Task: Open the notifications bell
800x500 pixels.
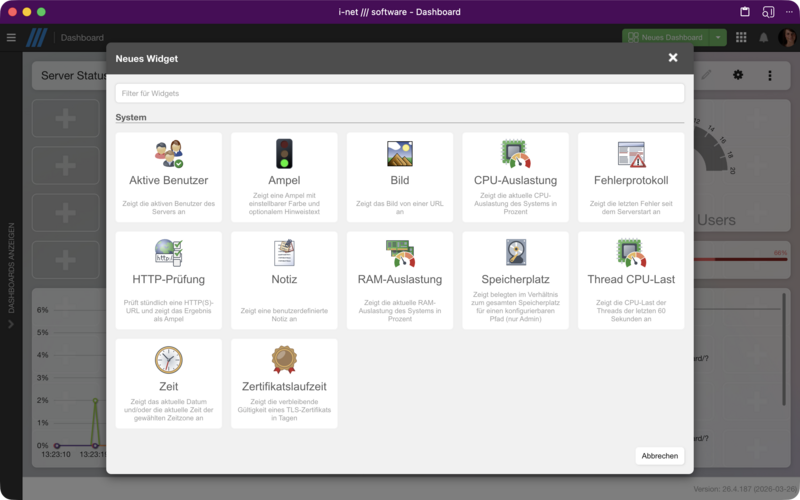Action: pyautogui.click(x=764, y=37)
